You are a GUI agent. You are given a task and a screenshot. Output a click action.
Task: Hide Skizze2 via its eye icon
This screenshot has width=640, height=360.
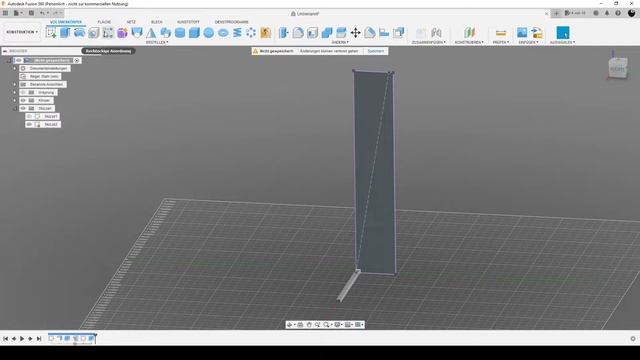29,124
